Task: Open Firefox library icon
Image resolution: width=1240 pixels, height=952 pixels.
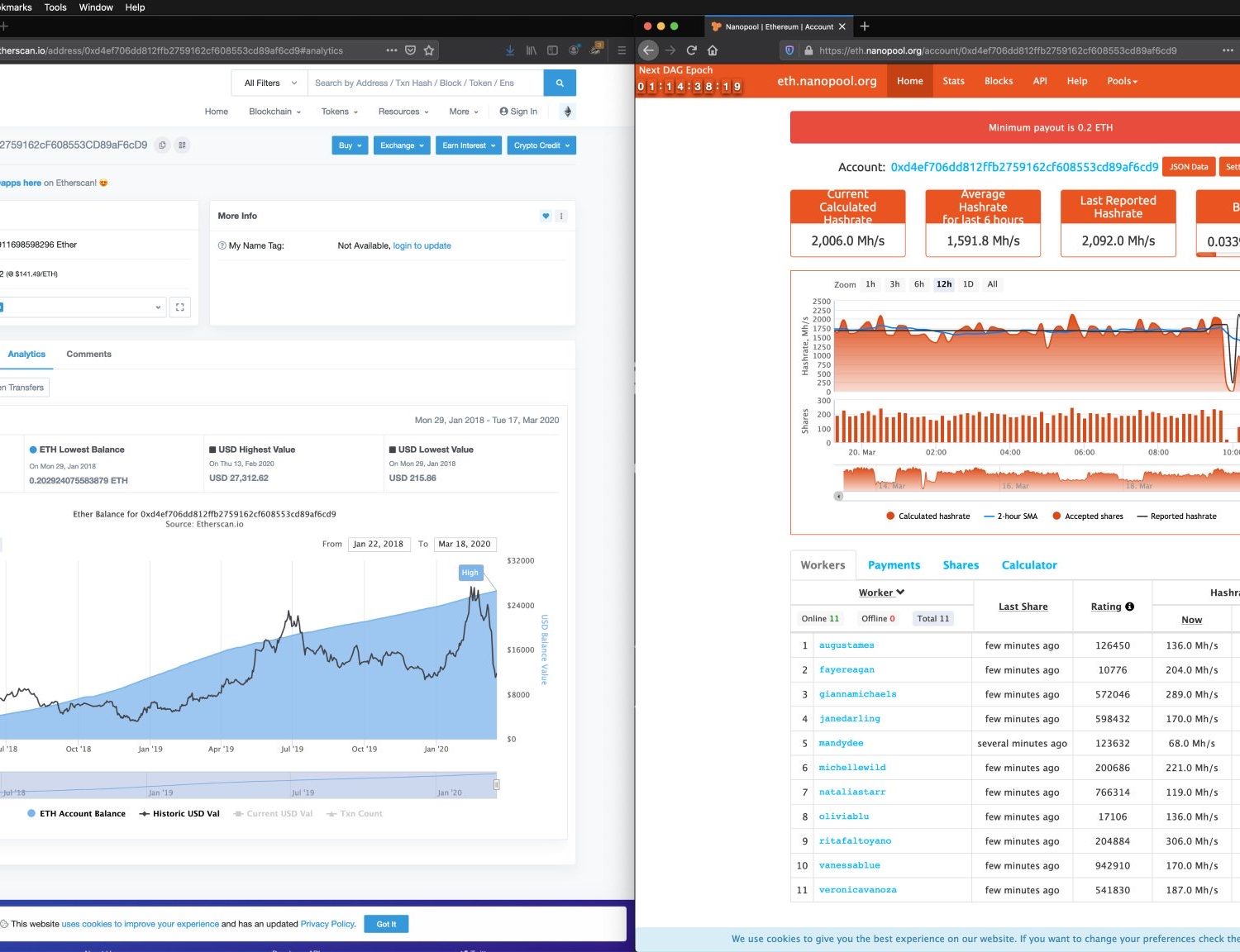Action: coord(532,50)
